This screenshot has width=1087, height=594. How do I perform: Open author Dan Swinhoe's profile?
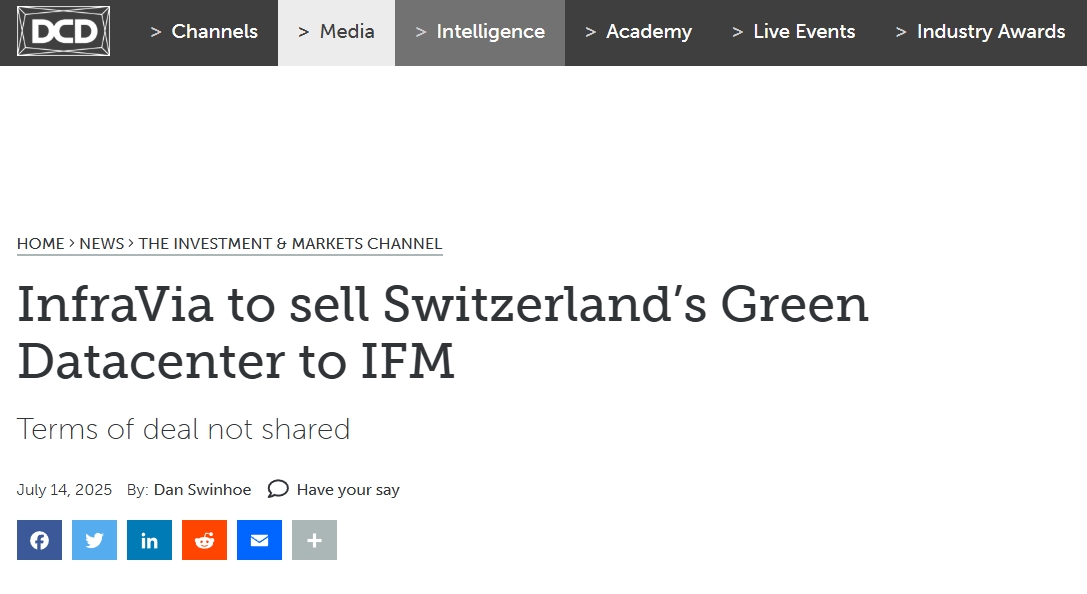pos(202,489)
